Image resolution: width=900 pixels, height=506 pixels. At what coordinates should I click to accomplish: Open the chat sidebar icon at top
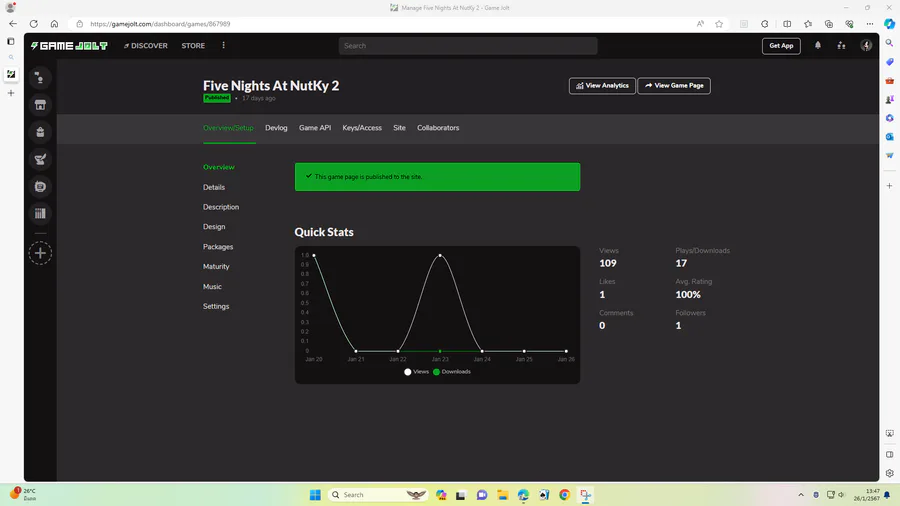(40, 78)
